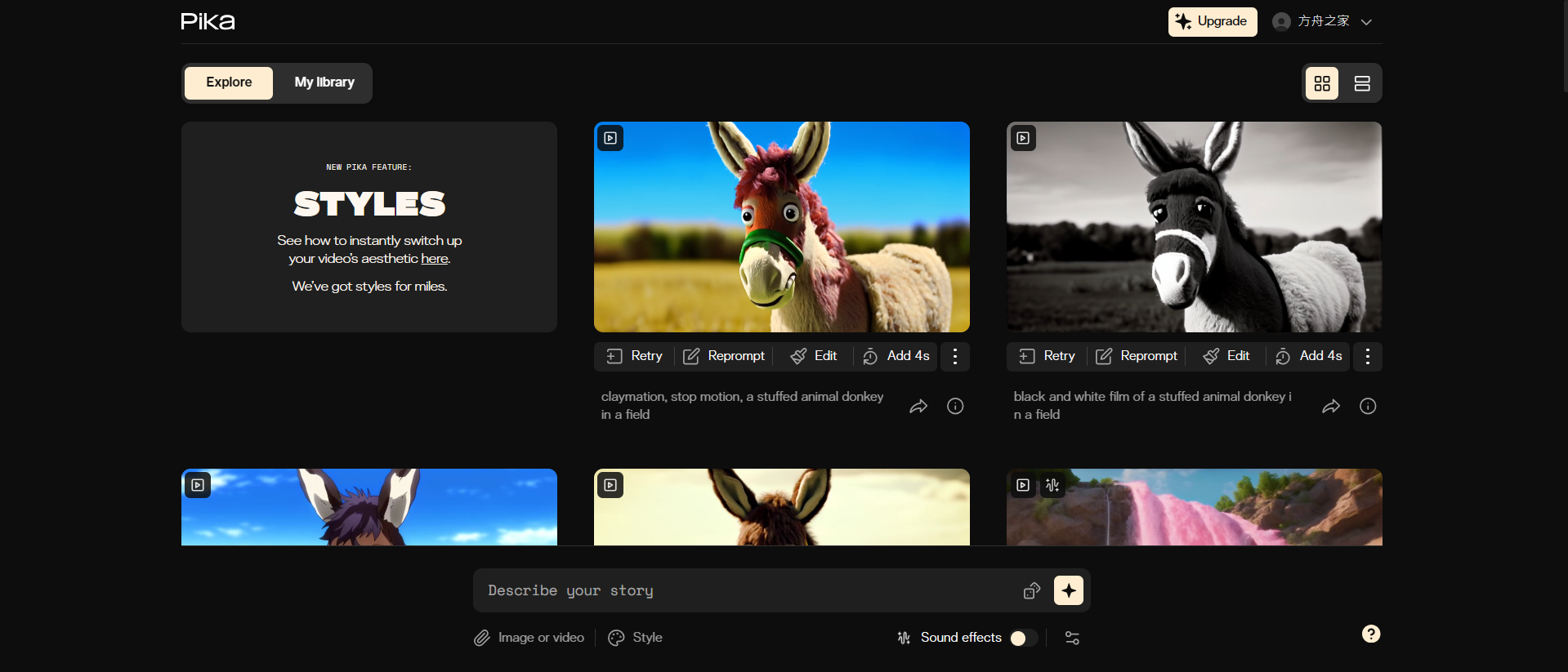1568x672 pixels.
Task: Click the sparkle generate button
Action: (x=1068, y=590)
